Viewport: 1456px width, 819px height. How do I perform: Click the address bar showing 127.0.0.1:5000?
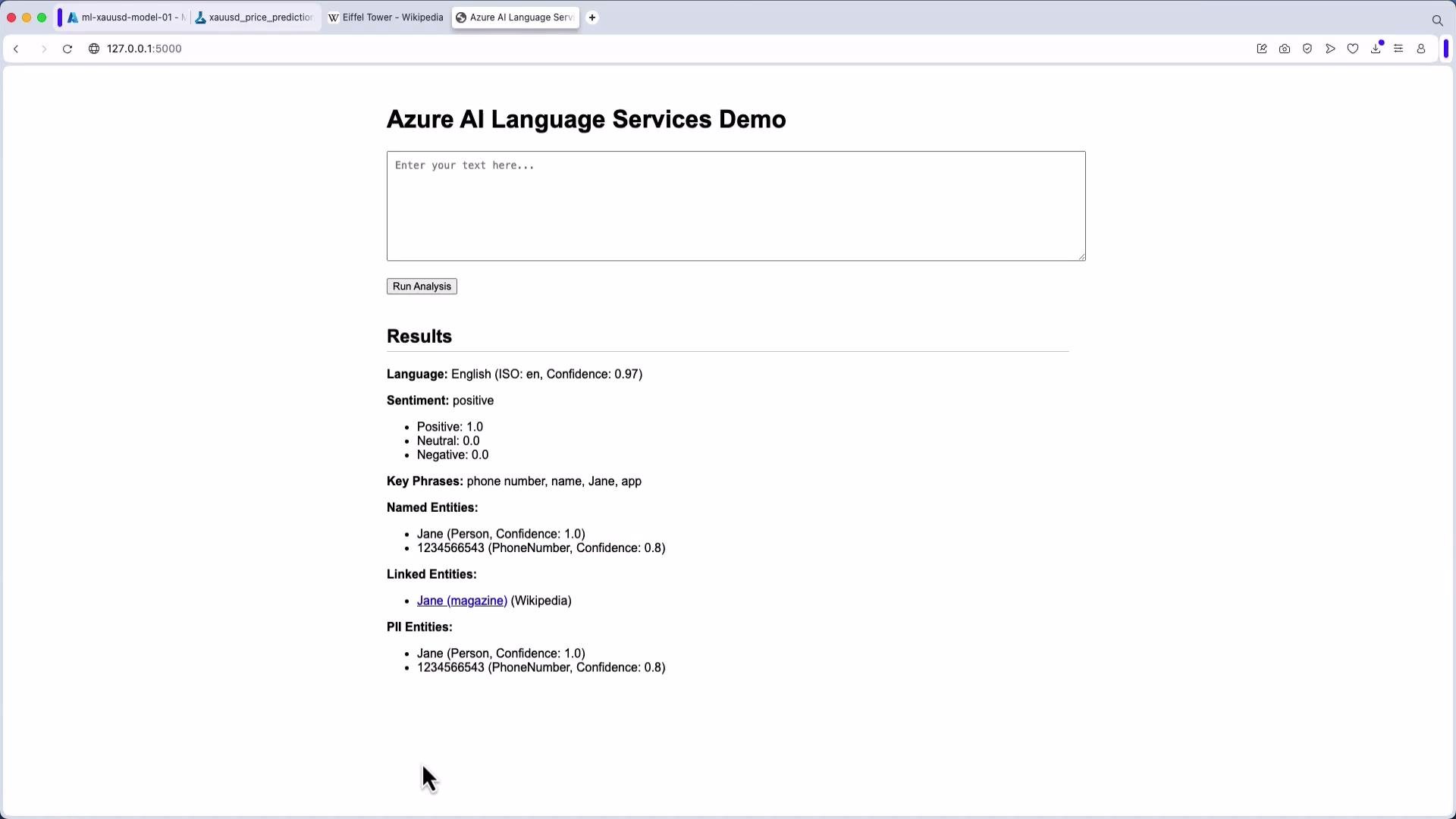[144, 49]
